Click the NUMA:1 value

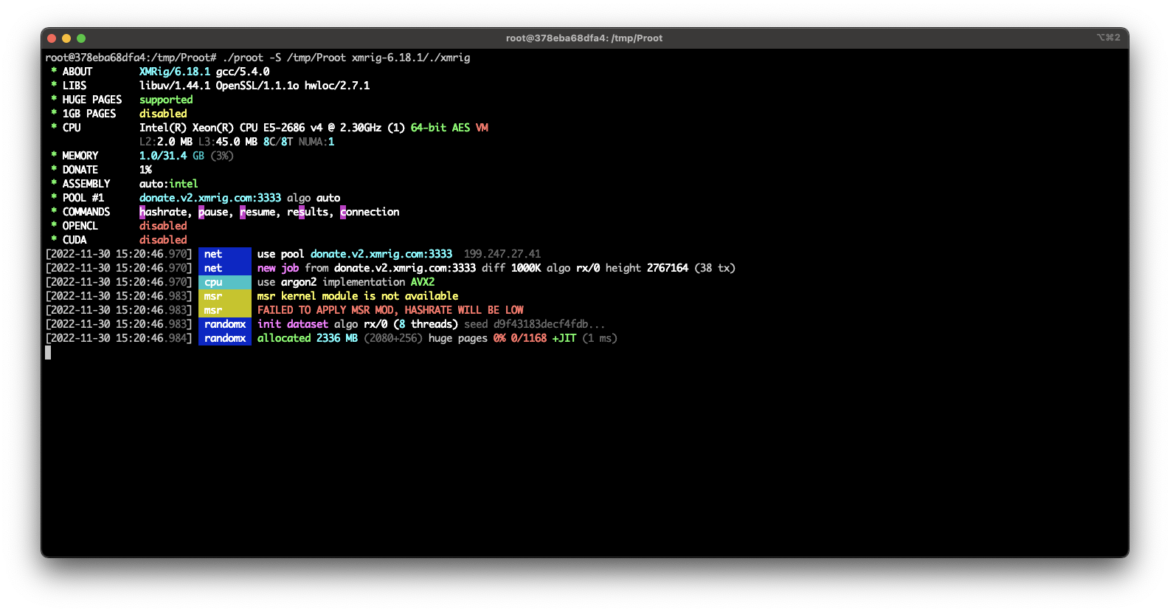(316, 142)
